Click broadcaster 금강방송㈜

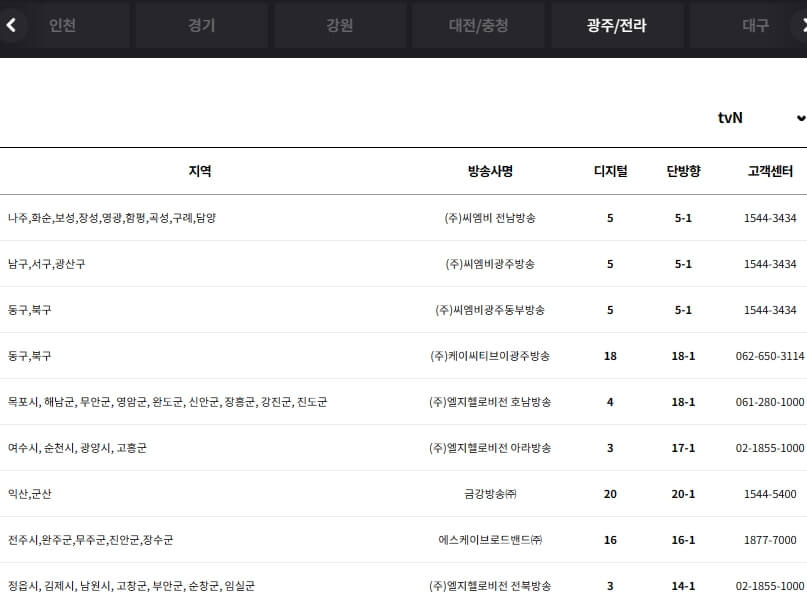coord(490,494)
